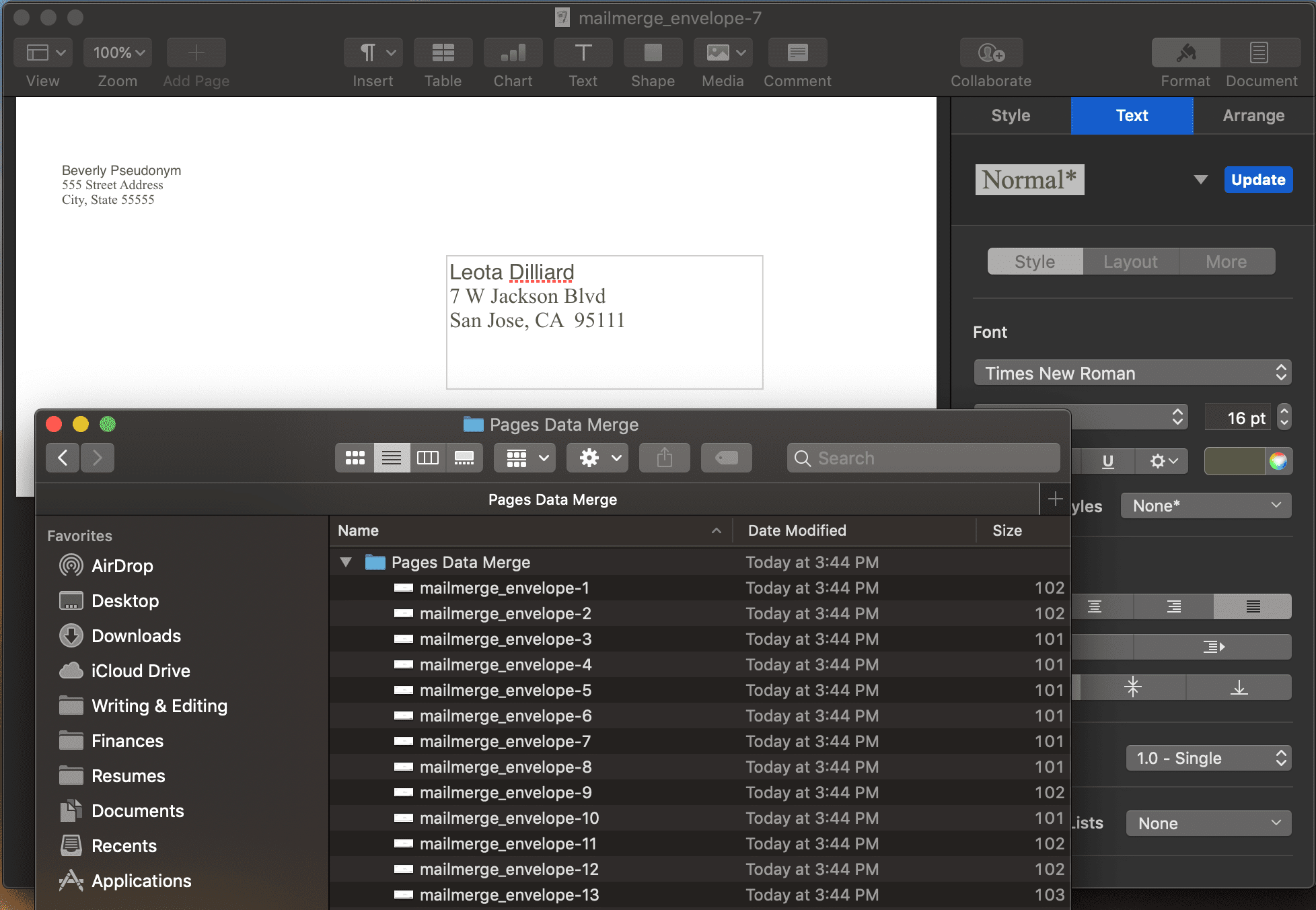Click the text color well swatch
This screenshot has height=910, width=1316.
[1235, 461]
